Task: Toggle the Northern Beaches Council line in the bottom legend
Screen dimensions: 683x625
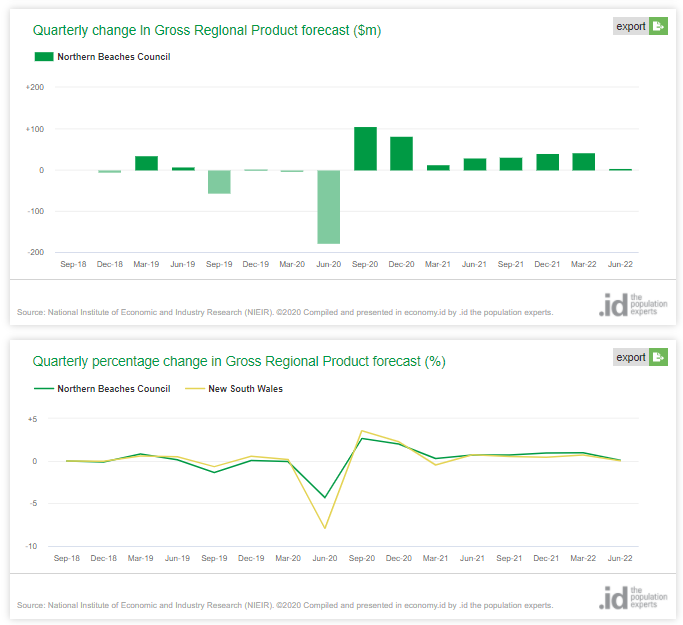Action: coord(113,389)
